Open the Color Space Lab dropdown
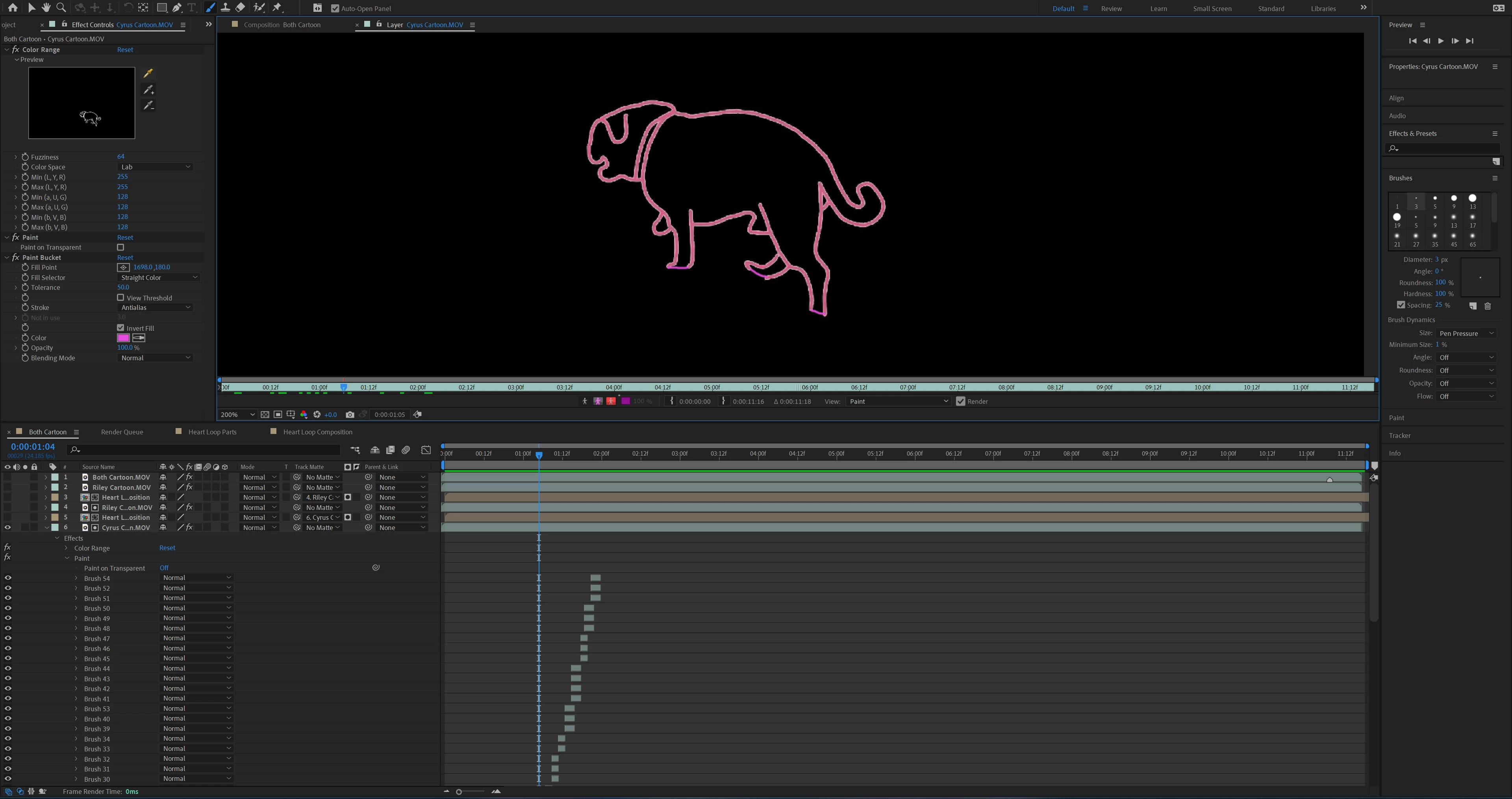The image size is (1512, 799). tap(156, 167)
